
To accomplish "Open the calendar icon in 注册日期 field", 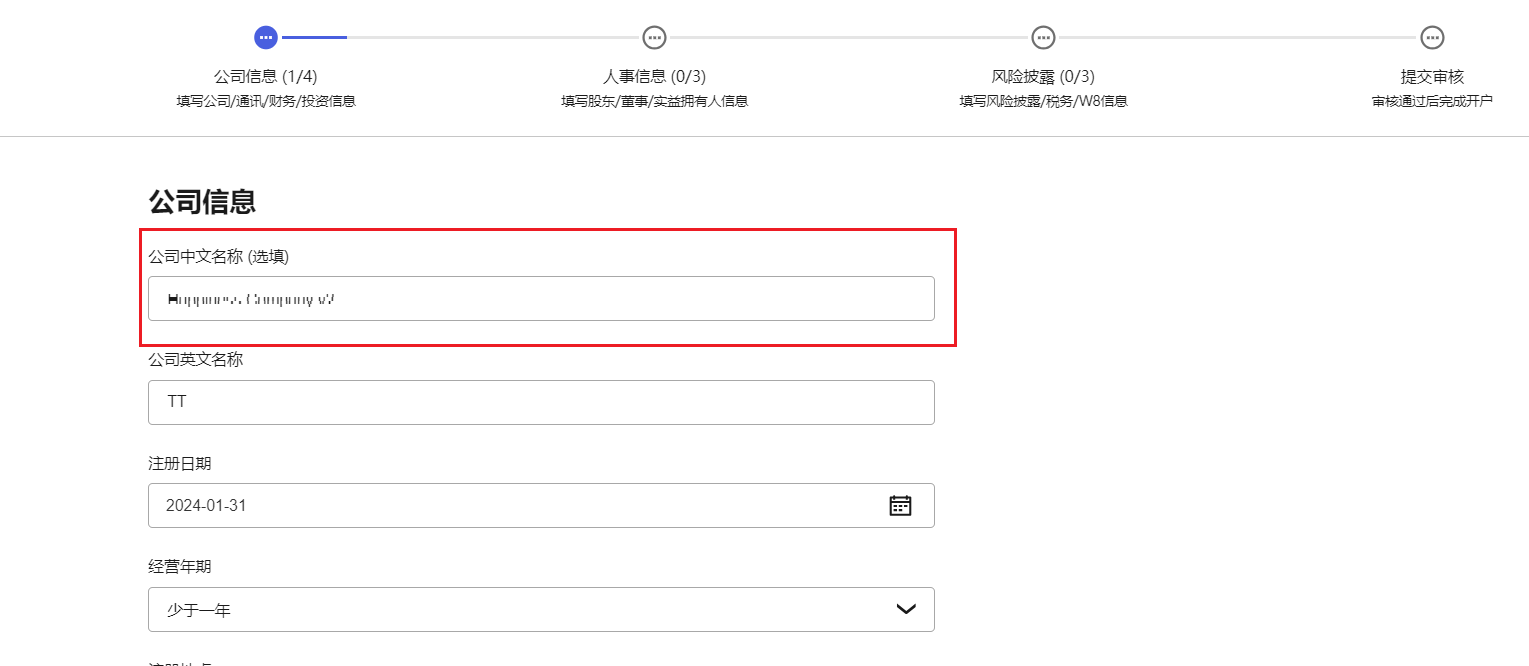I will [x=900, y=505].
